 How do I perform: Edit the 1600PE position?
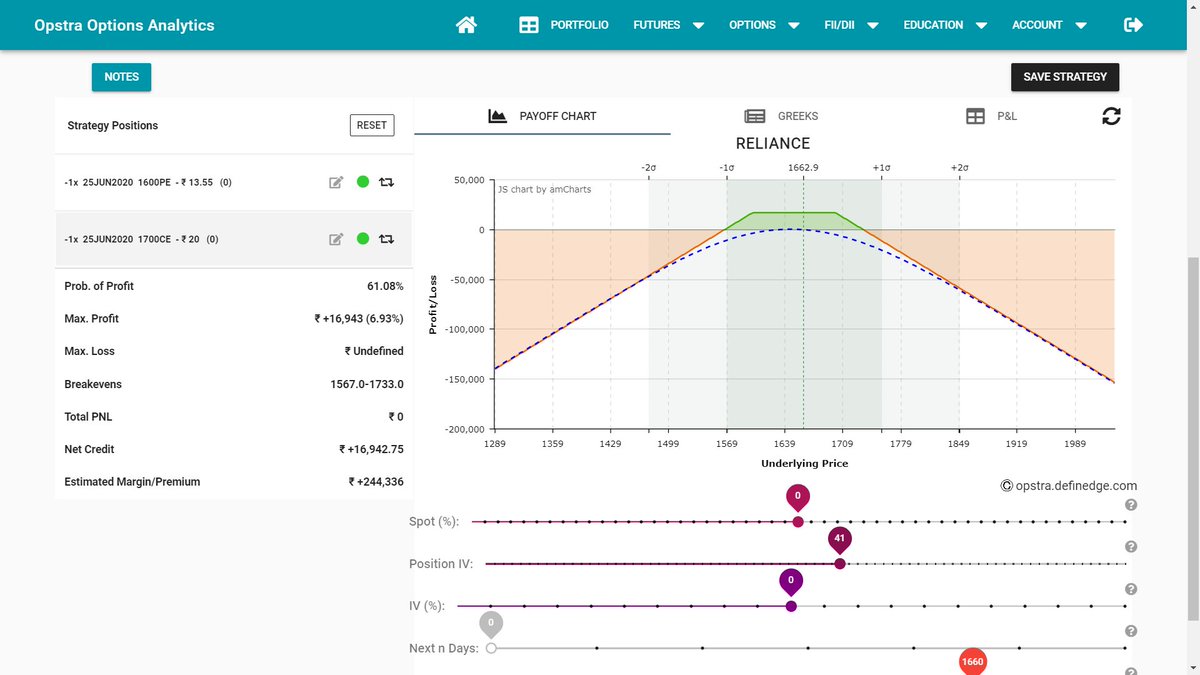click(x=336, y=183)
